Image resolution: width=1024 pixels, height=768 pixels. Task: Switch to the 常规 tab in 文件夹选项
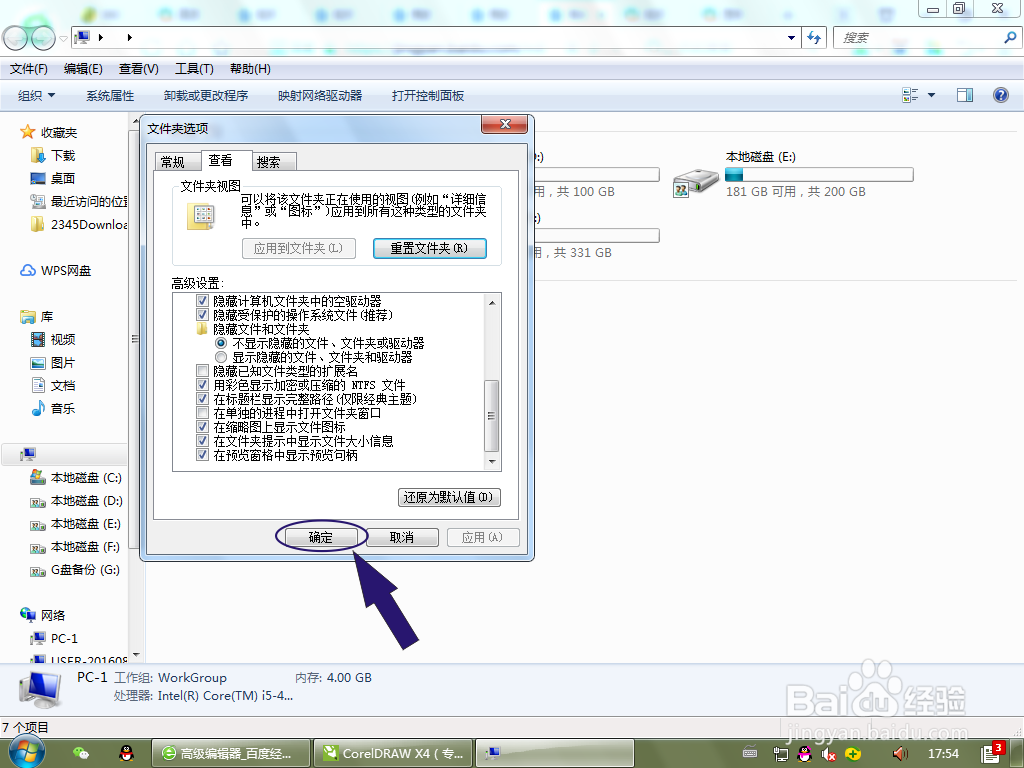pos(172,160)
